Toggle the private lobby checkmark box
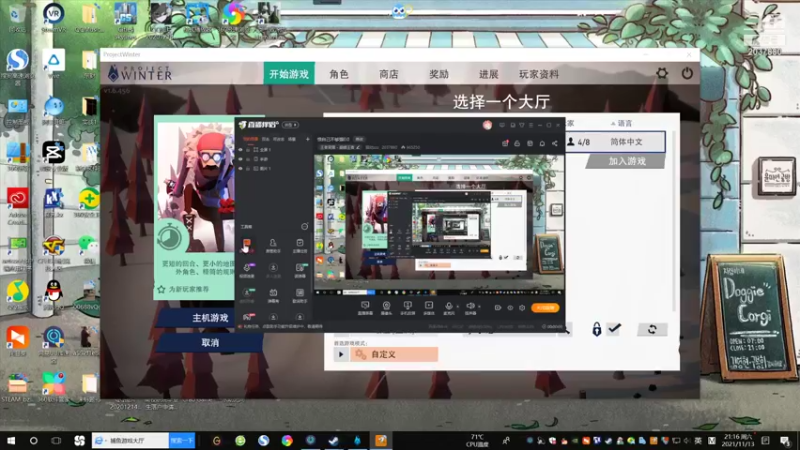800x450 pixels. pyautogui.click(x=615, y=329)
